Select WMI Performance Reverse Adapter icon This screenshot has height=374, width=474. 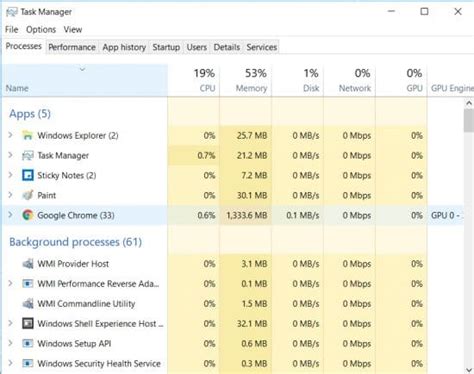click(28, 284)
